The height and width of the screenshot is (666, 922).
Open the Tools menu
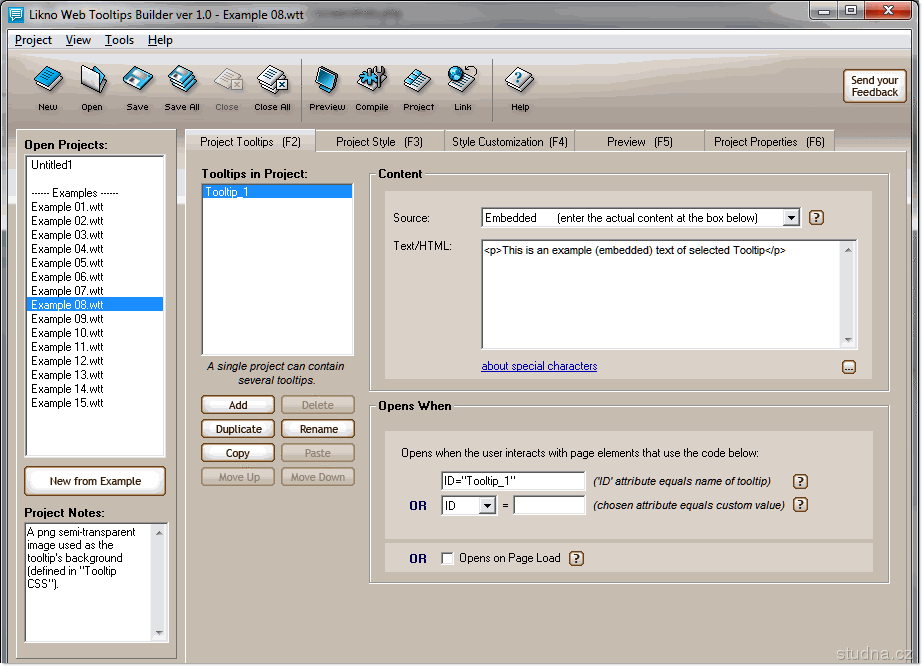119,40
